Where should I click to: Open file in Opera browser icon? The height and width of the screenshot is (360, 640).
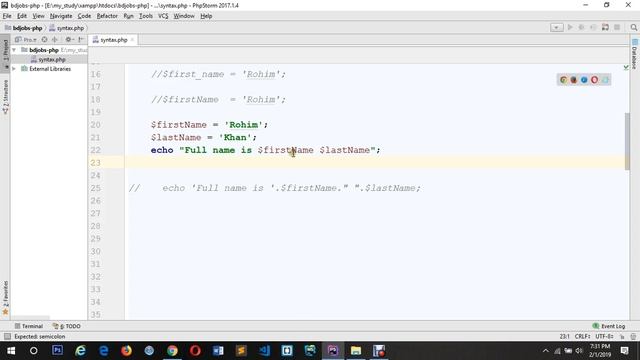(x=594, y=80)
